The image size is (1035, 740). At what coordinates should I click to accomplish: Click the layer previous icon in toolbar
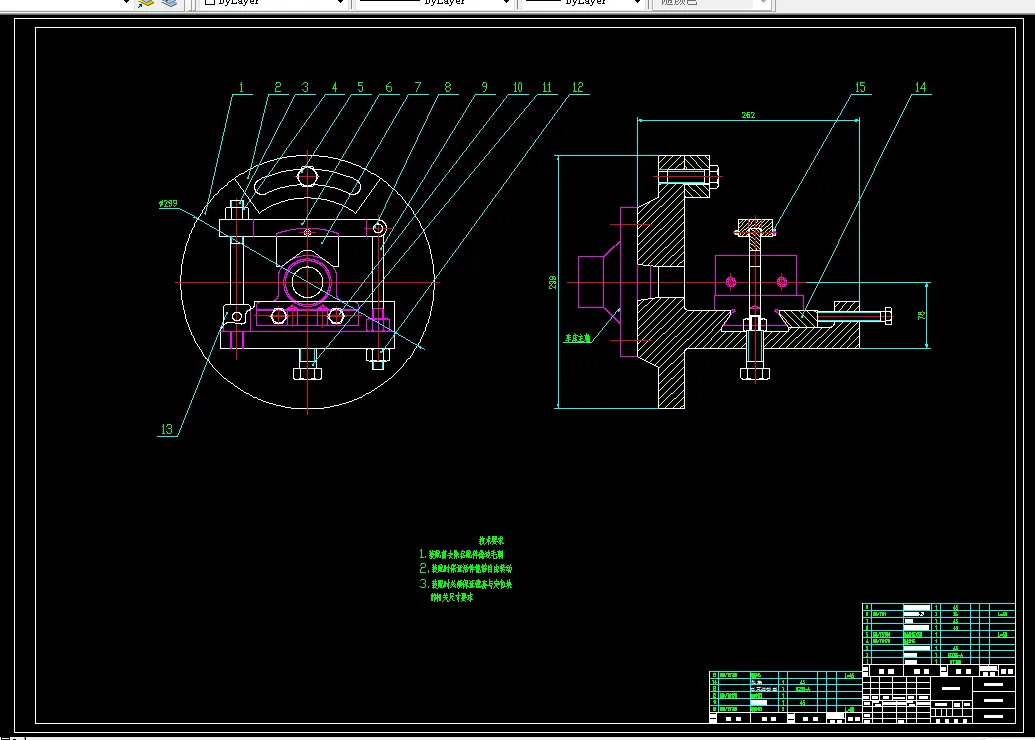coord(146,3)
